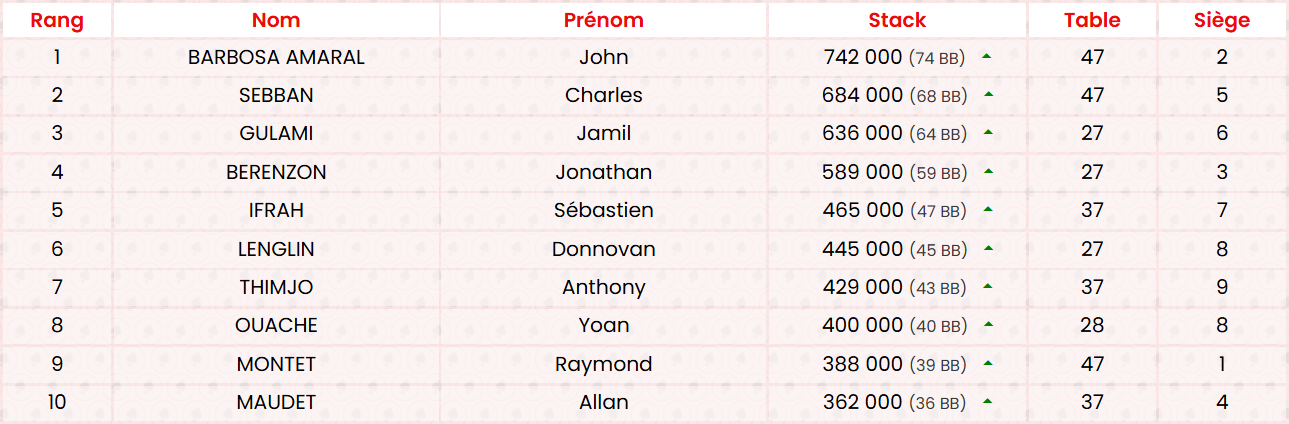
Task: Click the green arrow in MAUDET's stack cell
Action: (989, 402)
